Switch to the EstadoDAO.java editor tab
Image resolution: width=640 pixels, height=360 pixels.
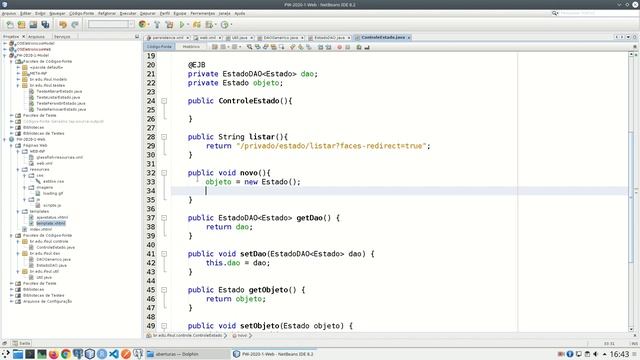[x=329, y=38]
